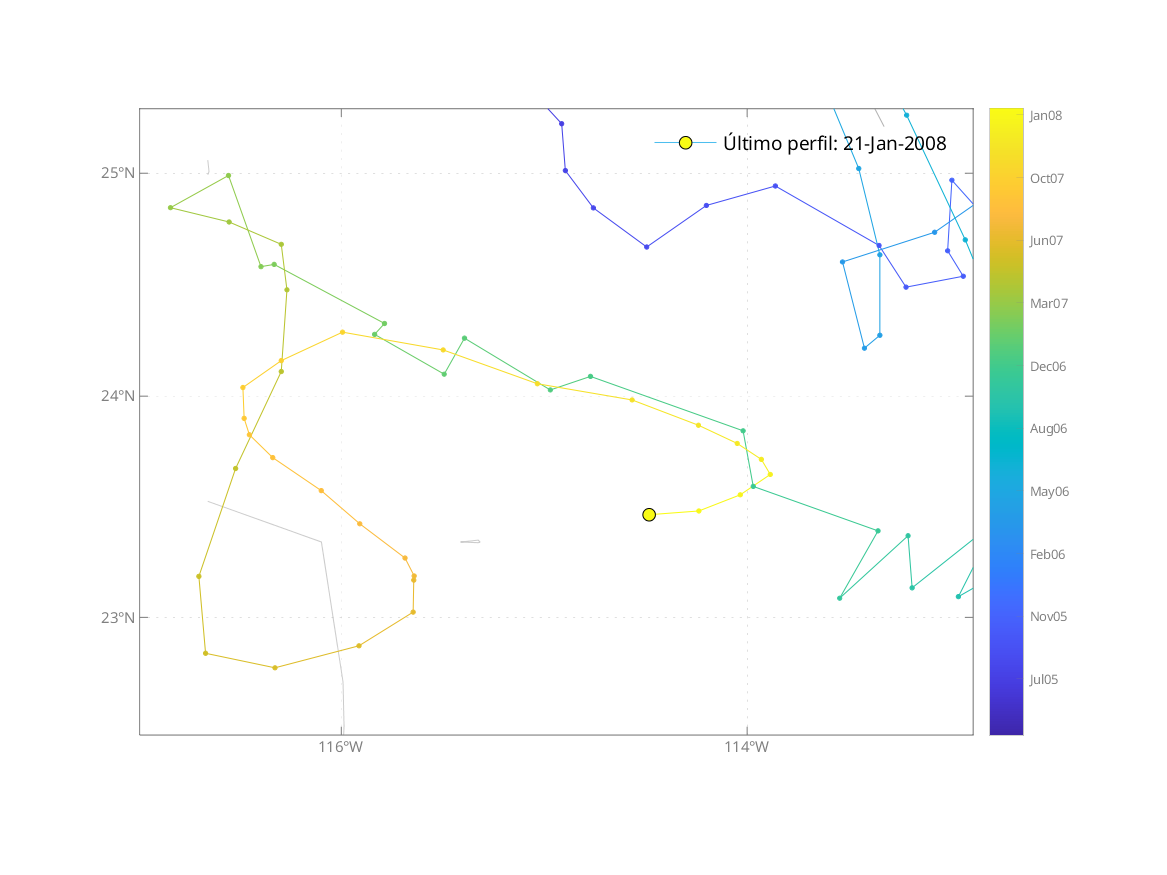
Task: Select the Jul05 colorbar tick label
Action: click(x=1044, y=680)
